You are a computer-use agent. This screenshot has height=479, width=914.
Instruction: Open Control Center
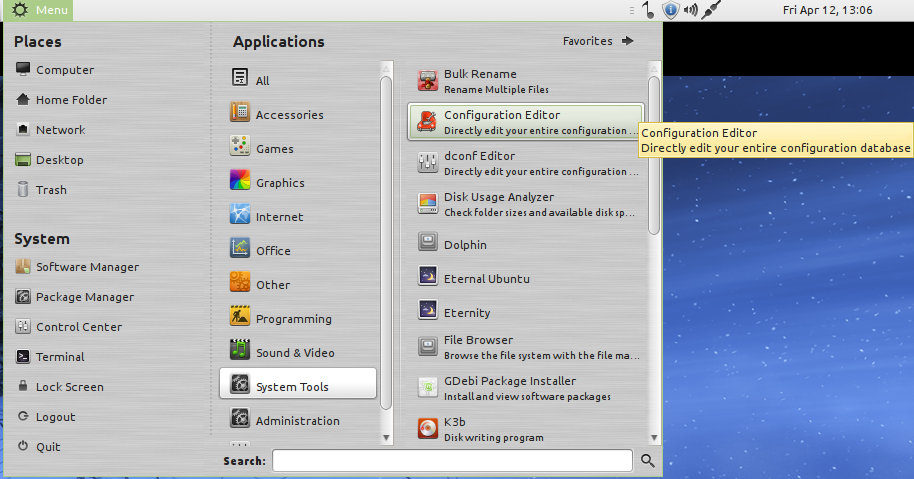coord(68,326)
